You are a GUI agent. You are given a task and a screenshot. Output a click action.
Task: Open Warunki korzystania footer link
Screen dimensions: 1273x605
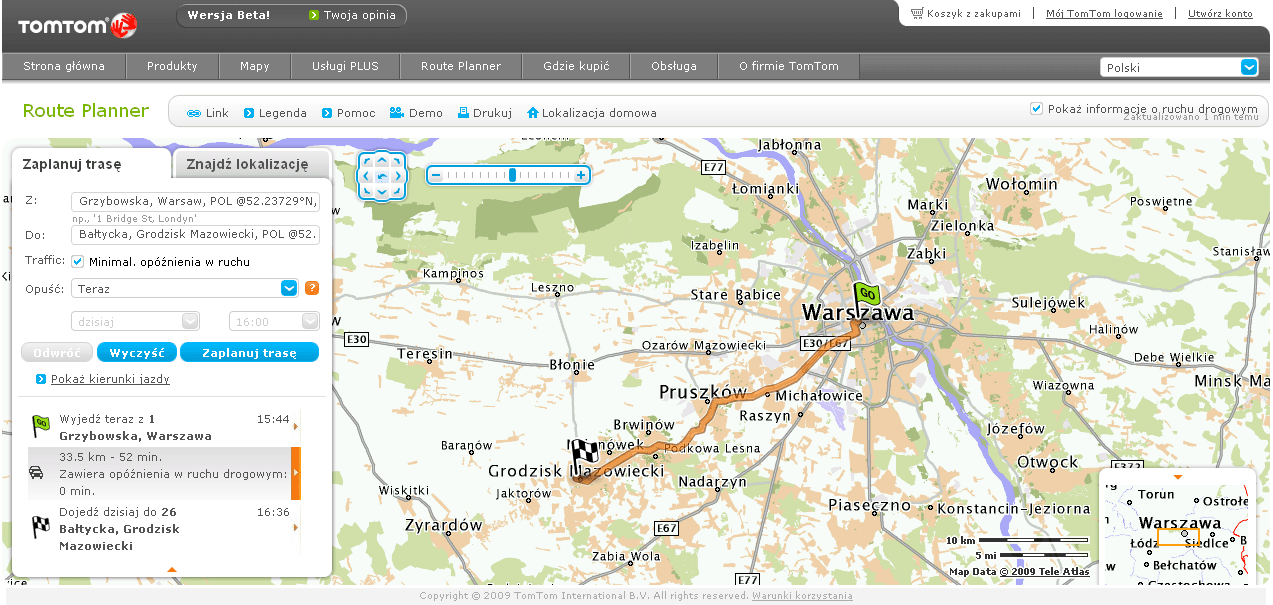point(802,595)
